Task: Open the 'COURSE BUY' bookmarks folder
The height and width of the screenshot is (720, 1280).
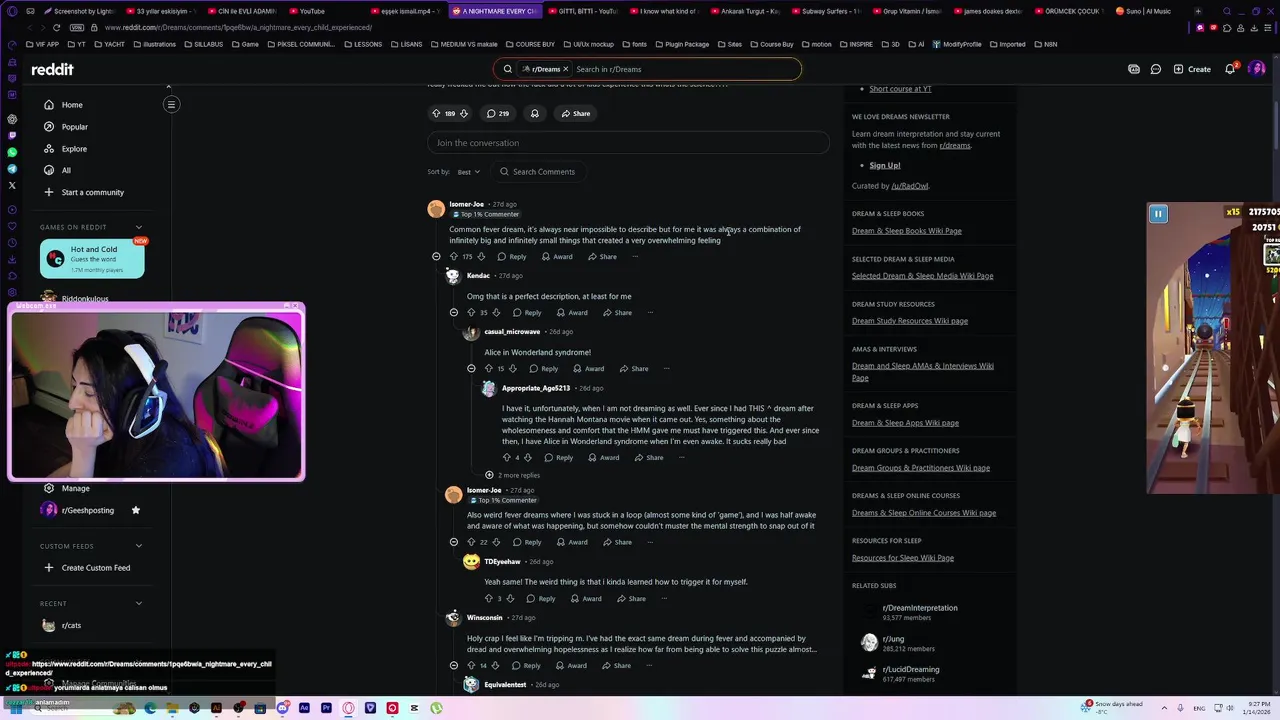Action: [530, 44]
